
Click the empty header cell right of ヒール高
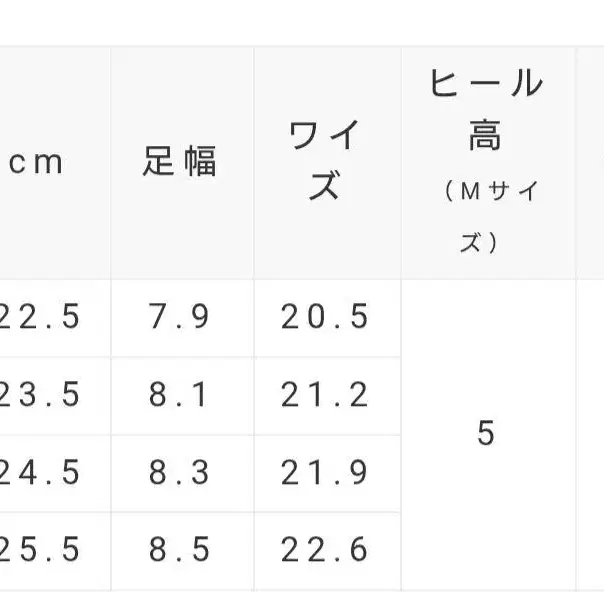pyautogui.click(x=591, y=162)
